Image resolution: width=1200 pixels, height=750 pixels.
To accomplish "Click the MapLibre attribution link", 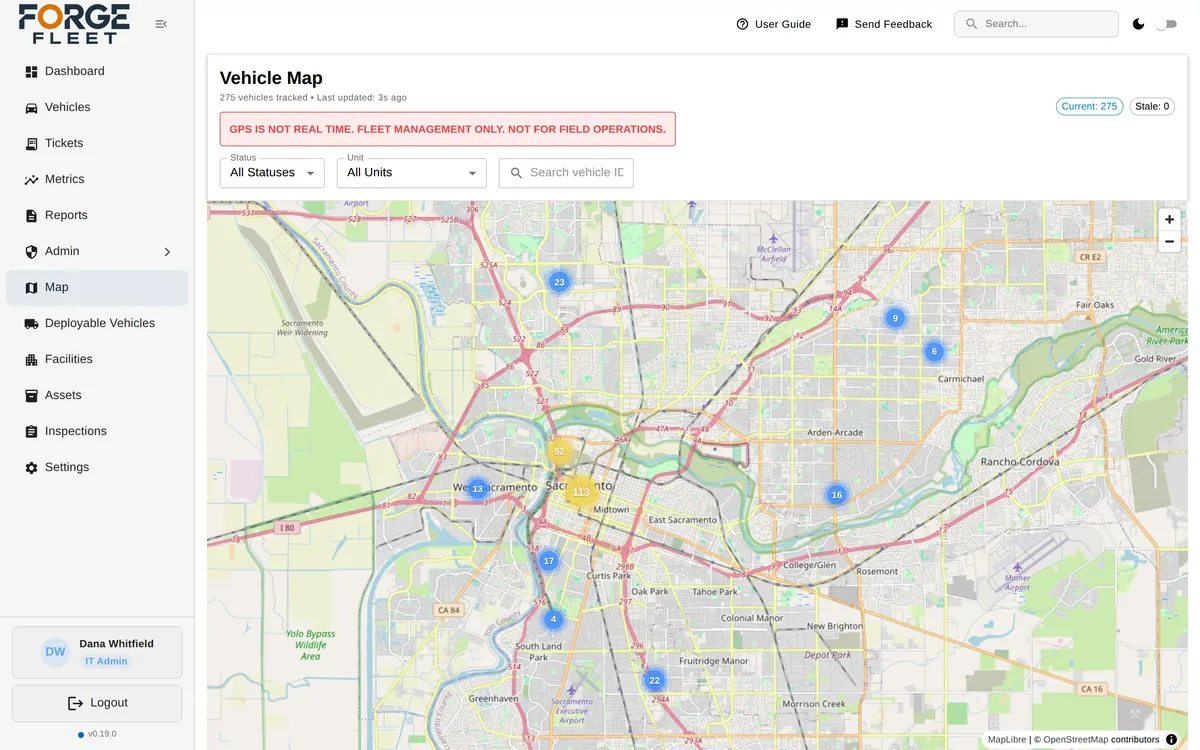I will tap(1007, 740).
